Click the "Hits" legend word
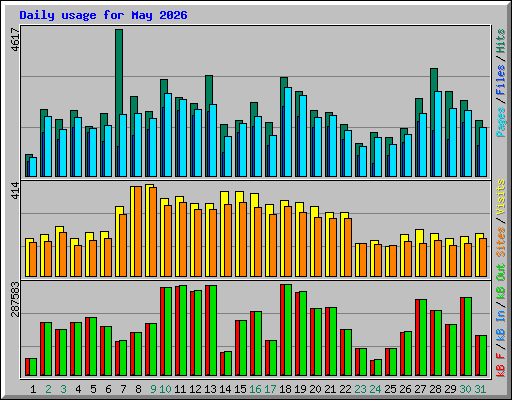This screenshot has height=400, width=512. pos(501,41)
